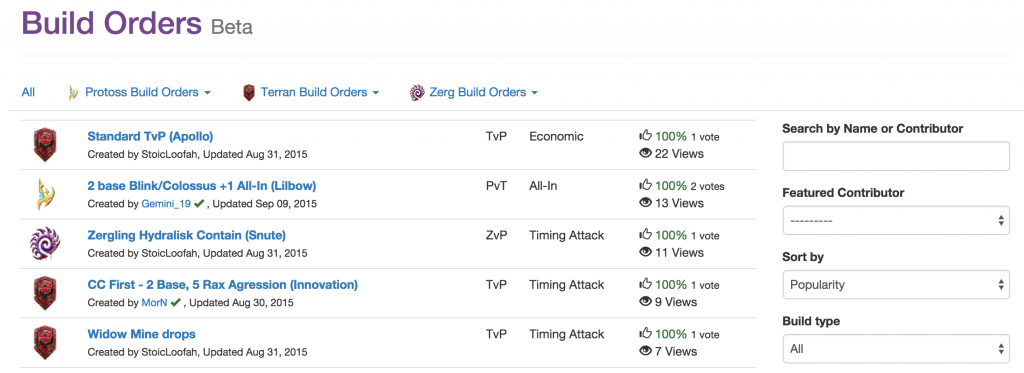Viewport: 1024px width, 373px height.
Task: Click the Terran icon beside Widow Mine drops
Action: (45, 342)
